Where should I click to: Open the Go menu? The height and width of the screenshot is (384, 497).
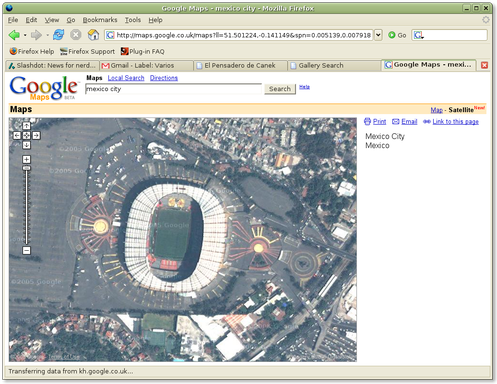tap(71, 20)
